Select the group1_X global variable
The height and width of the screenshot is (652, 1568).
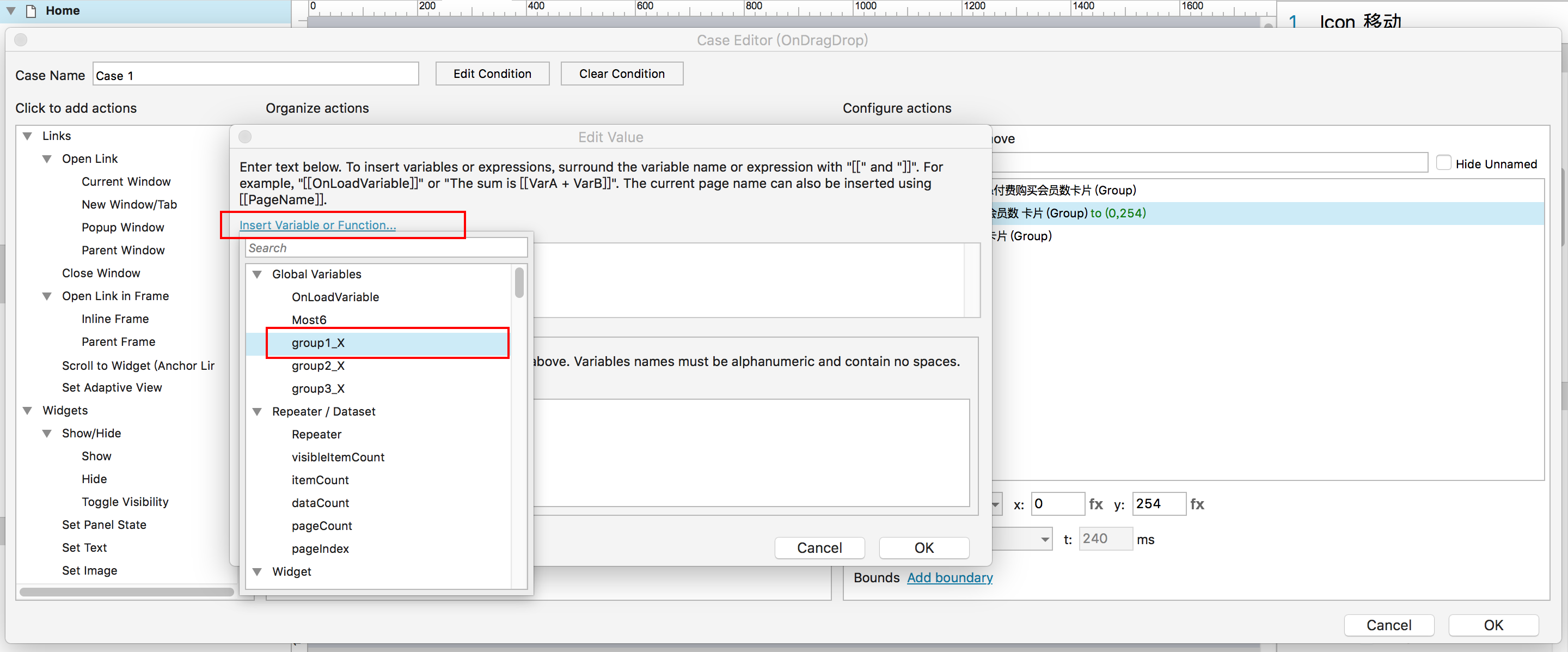coord(318,343)
